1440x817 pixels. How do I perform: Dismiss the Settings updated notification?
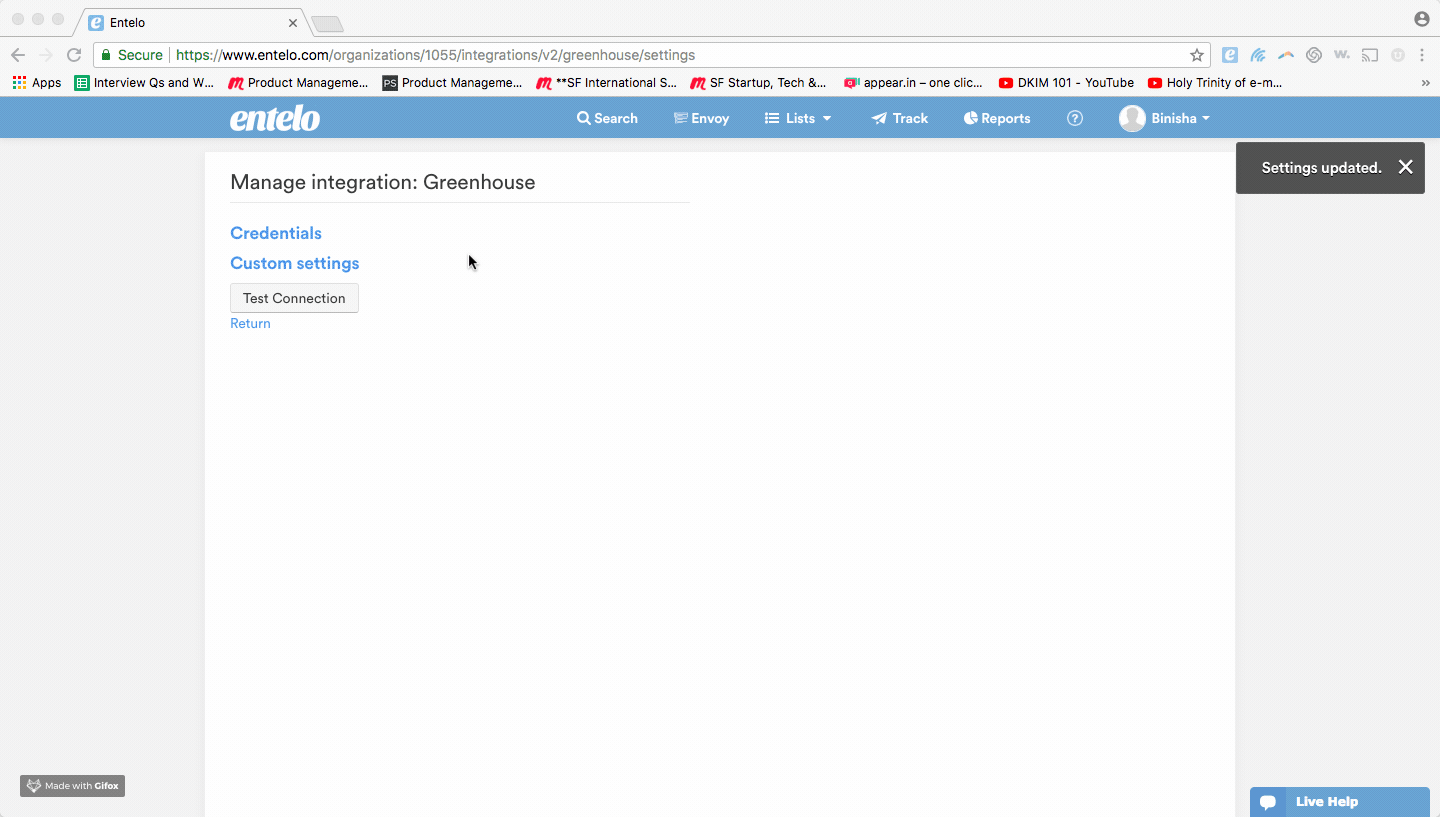1405,167
